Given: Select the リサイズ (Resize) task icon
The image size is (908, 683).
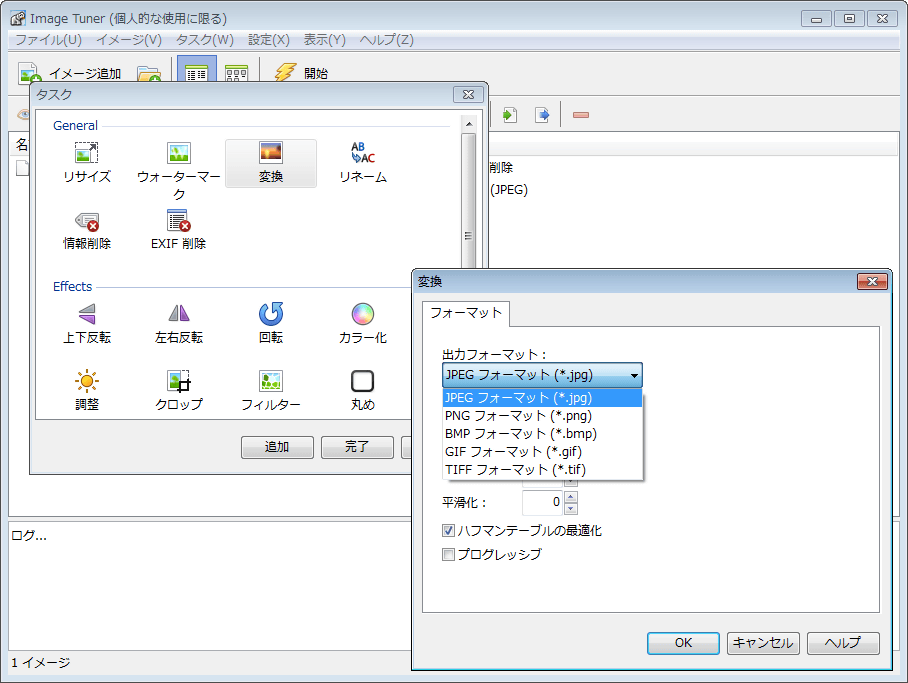Looking at the screenshot, I should click(x=86, y=163).
